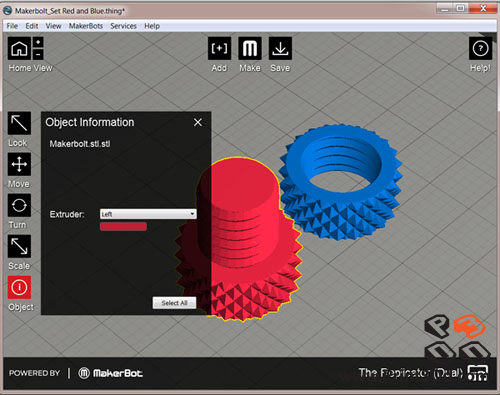Click the red extruder color swatch
The height and width of the screenshot is (395, 500).
pos(123,227)
